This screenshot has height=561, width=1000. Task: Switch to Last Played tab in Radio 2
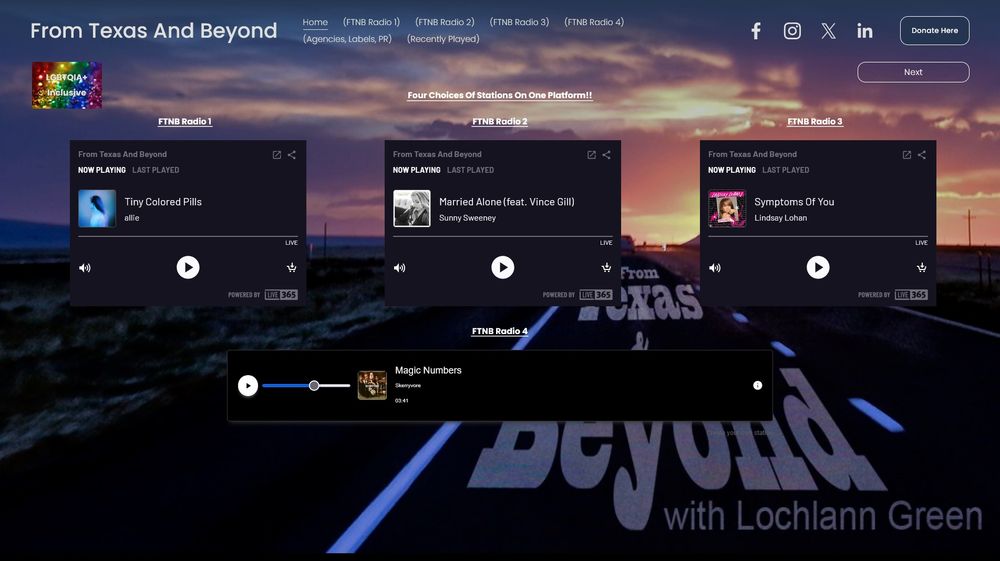pyautogui.click(x=471, y=170)
